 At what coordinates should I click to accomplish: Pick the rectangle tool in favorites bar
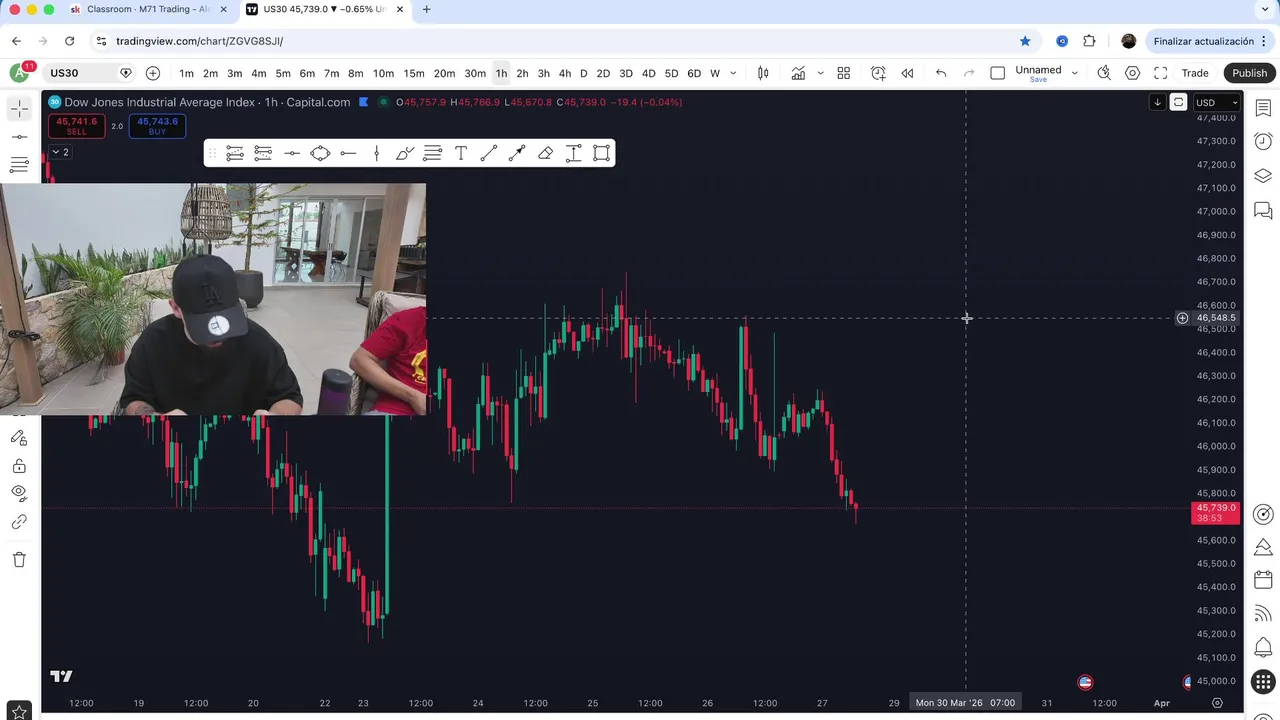[601, 153]
